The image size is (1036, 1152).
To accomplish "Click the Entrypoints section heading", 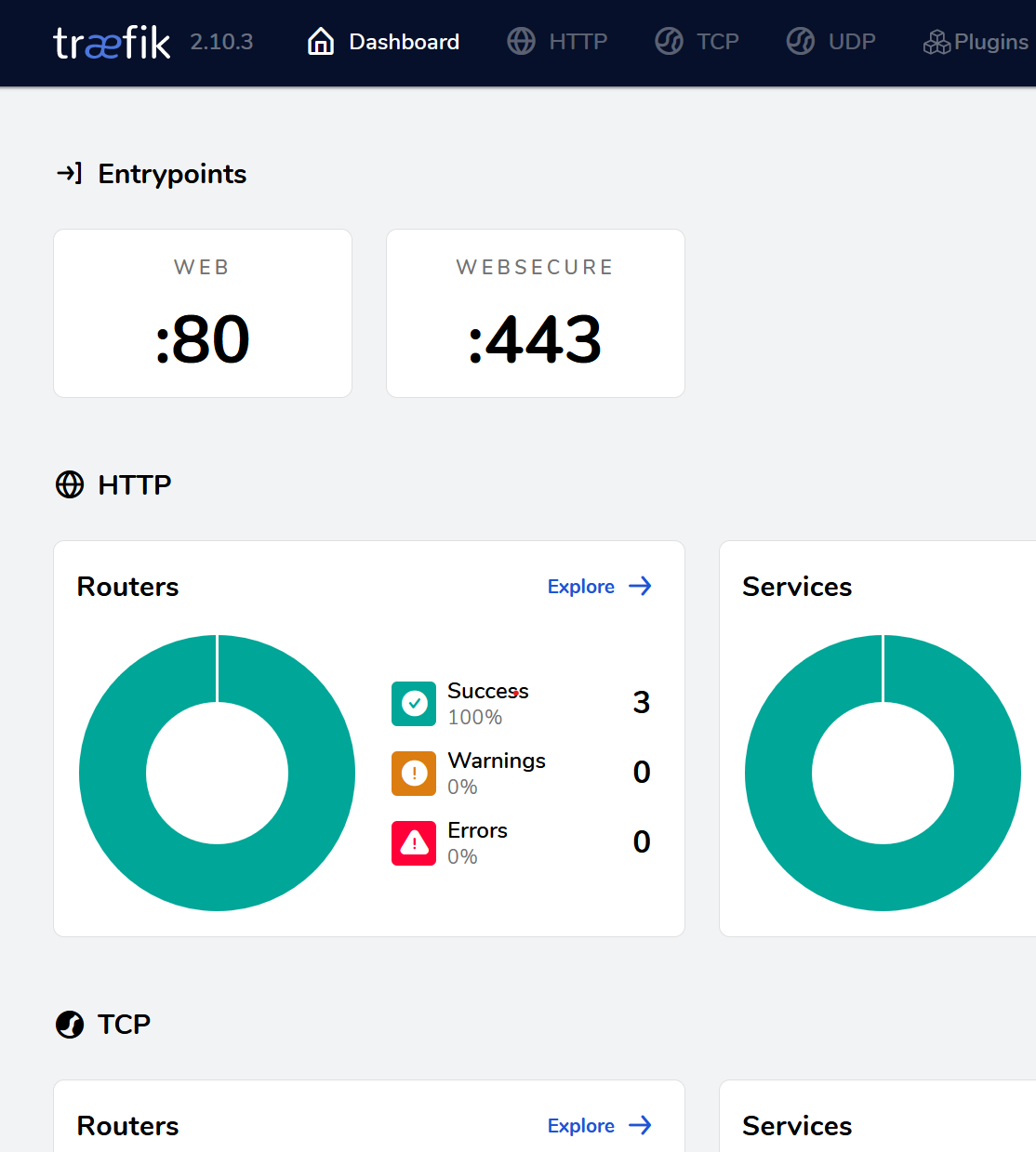I will 172,174.
